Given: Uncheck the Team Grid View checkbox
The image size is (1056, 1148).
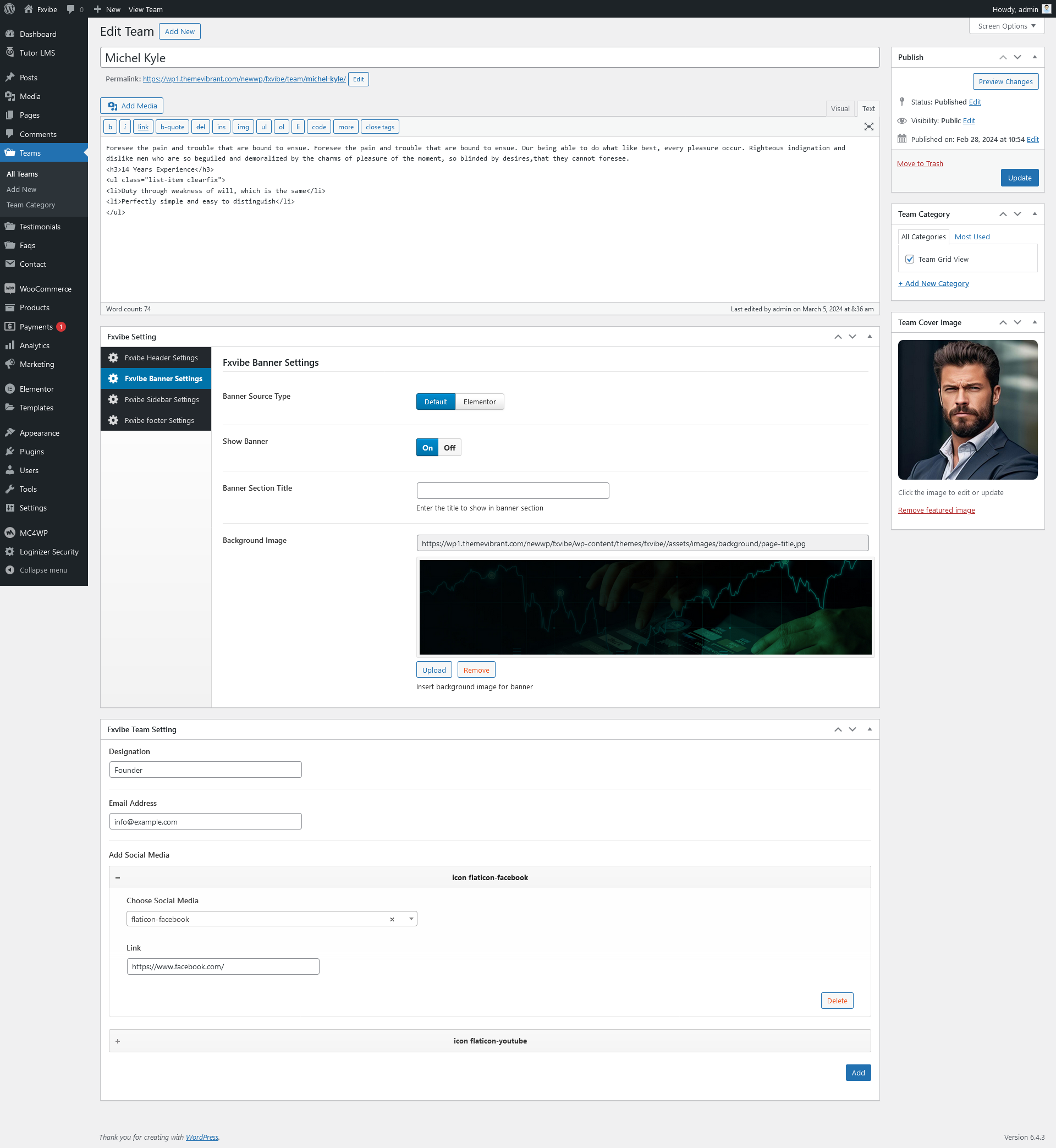Looking at the screenshot, I should point(910,260).
